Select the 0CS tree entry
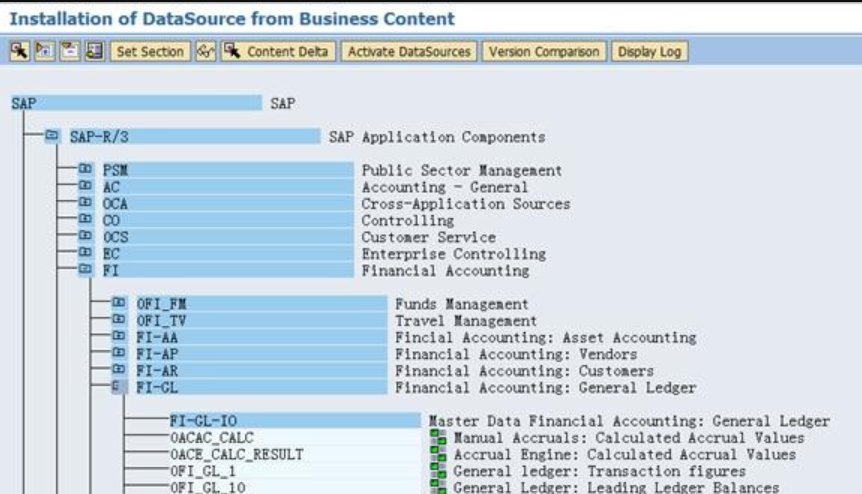The width and height of the screenshot is (862, 494). 228,237
